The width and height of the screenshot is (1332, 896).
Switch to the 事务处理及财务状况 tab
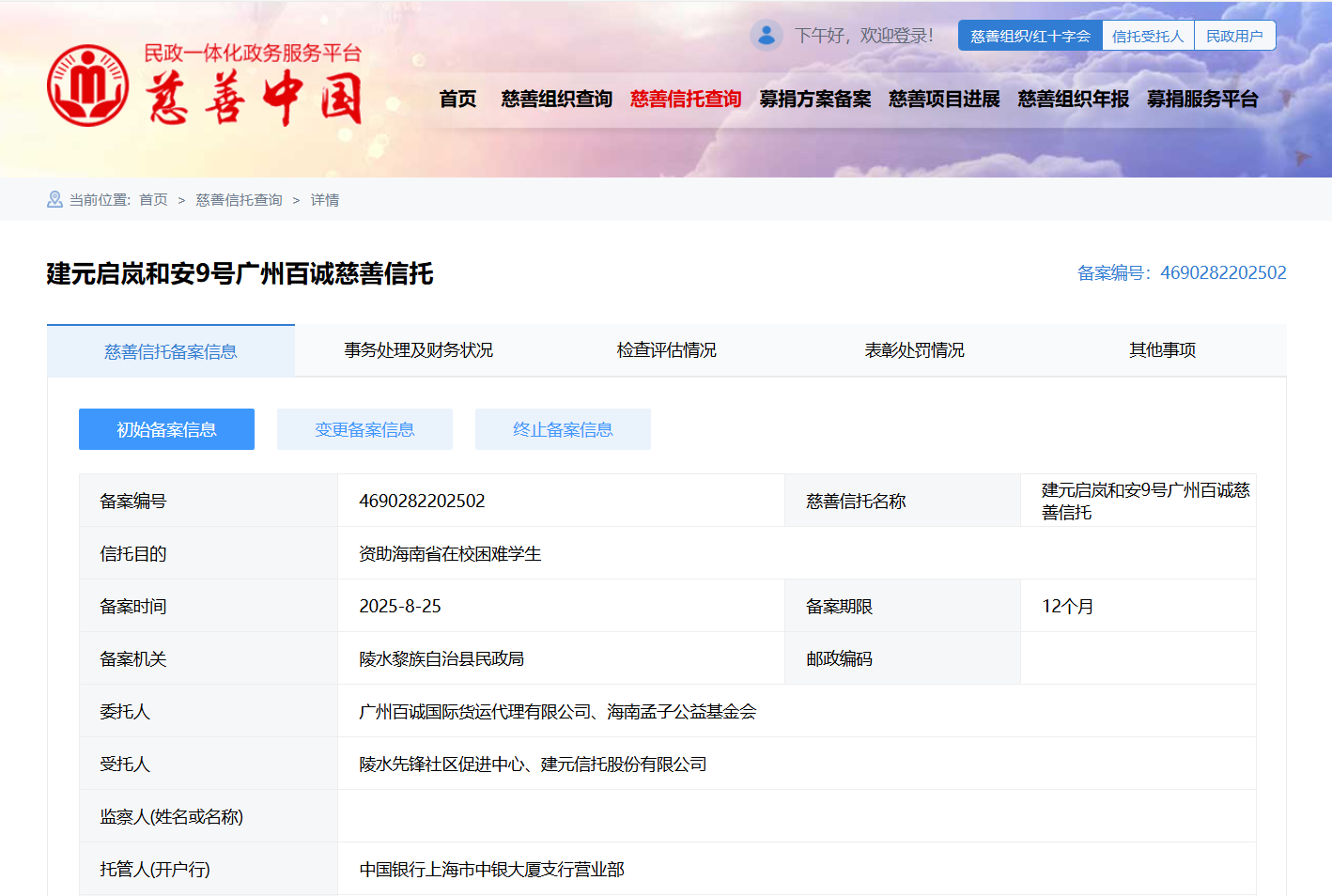pyautogui.click(x=418, y=350)
